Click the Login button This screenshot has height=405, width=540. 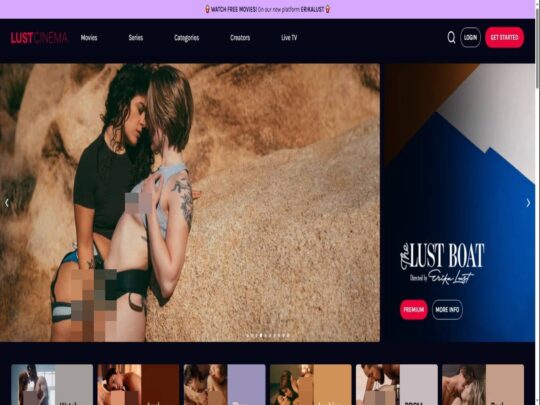point(470,37)
